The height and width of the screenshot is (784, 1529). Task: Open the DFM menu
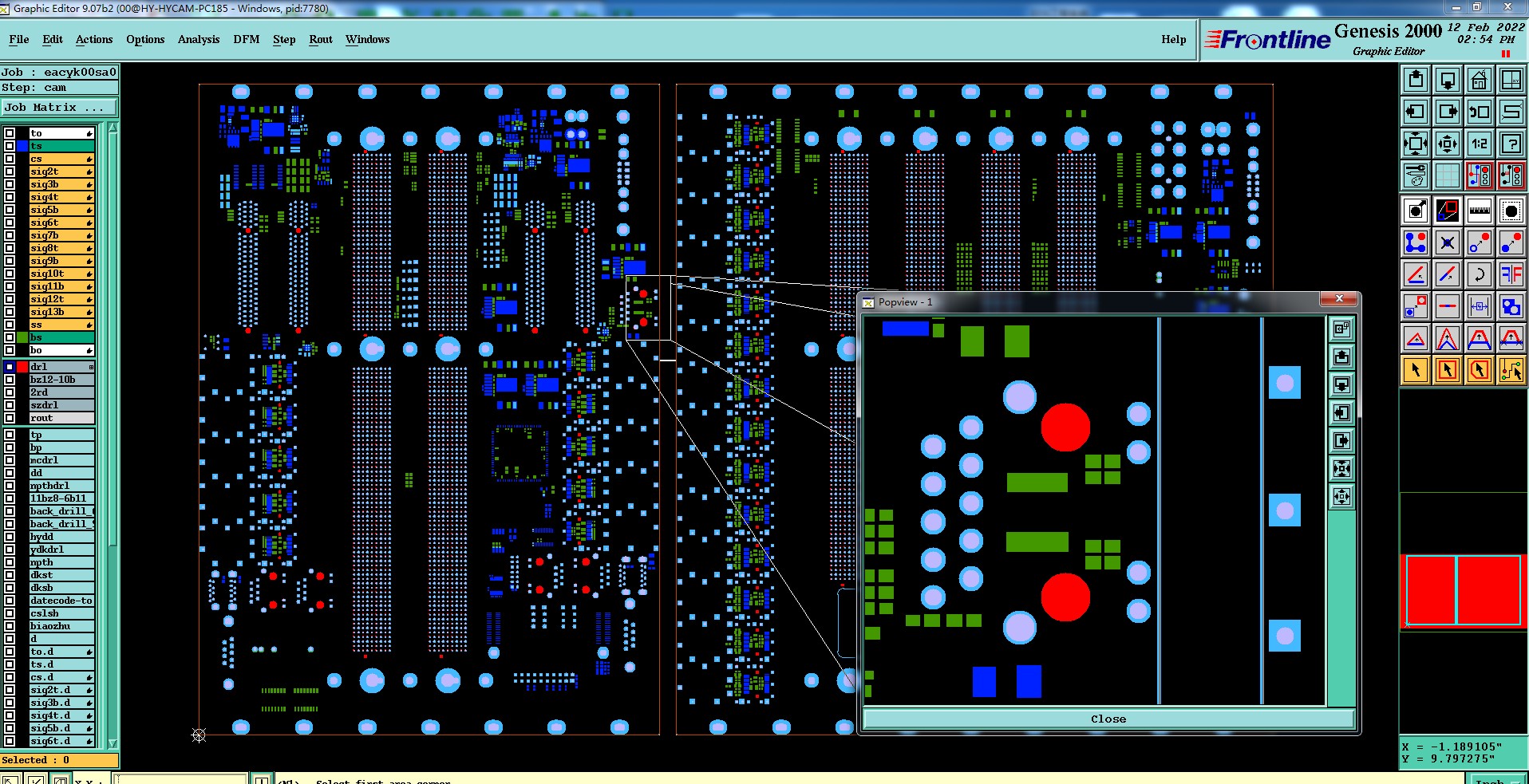[x=247, y=40]
